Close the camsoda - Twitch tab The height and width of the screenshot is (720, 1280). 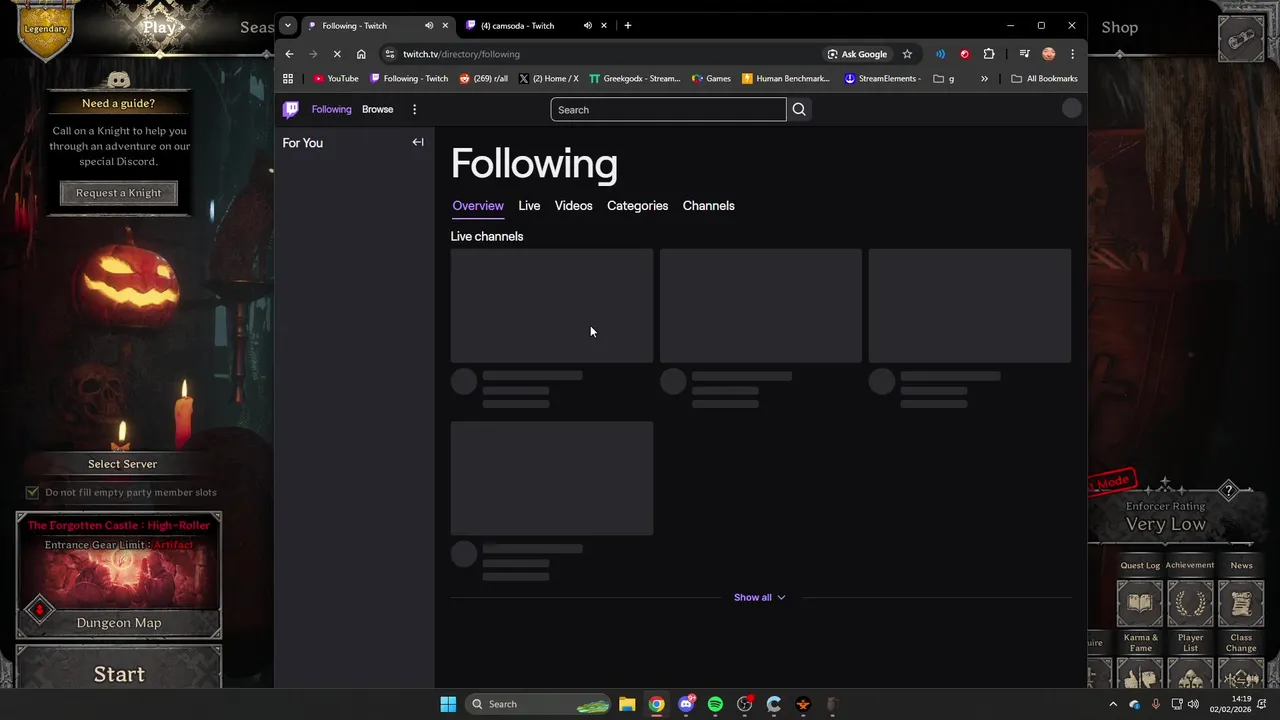[x=604, y=26]
